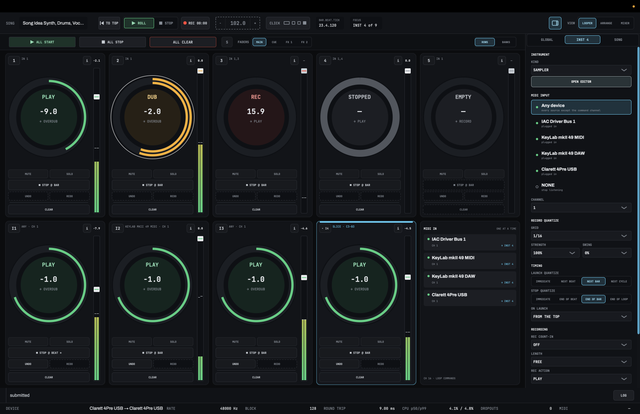Open the GLOBAL settings tab
This screenshot has height=414, width=640.
point(547,40)
